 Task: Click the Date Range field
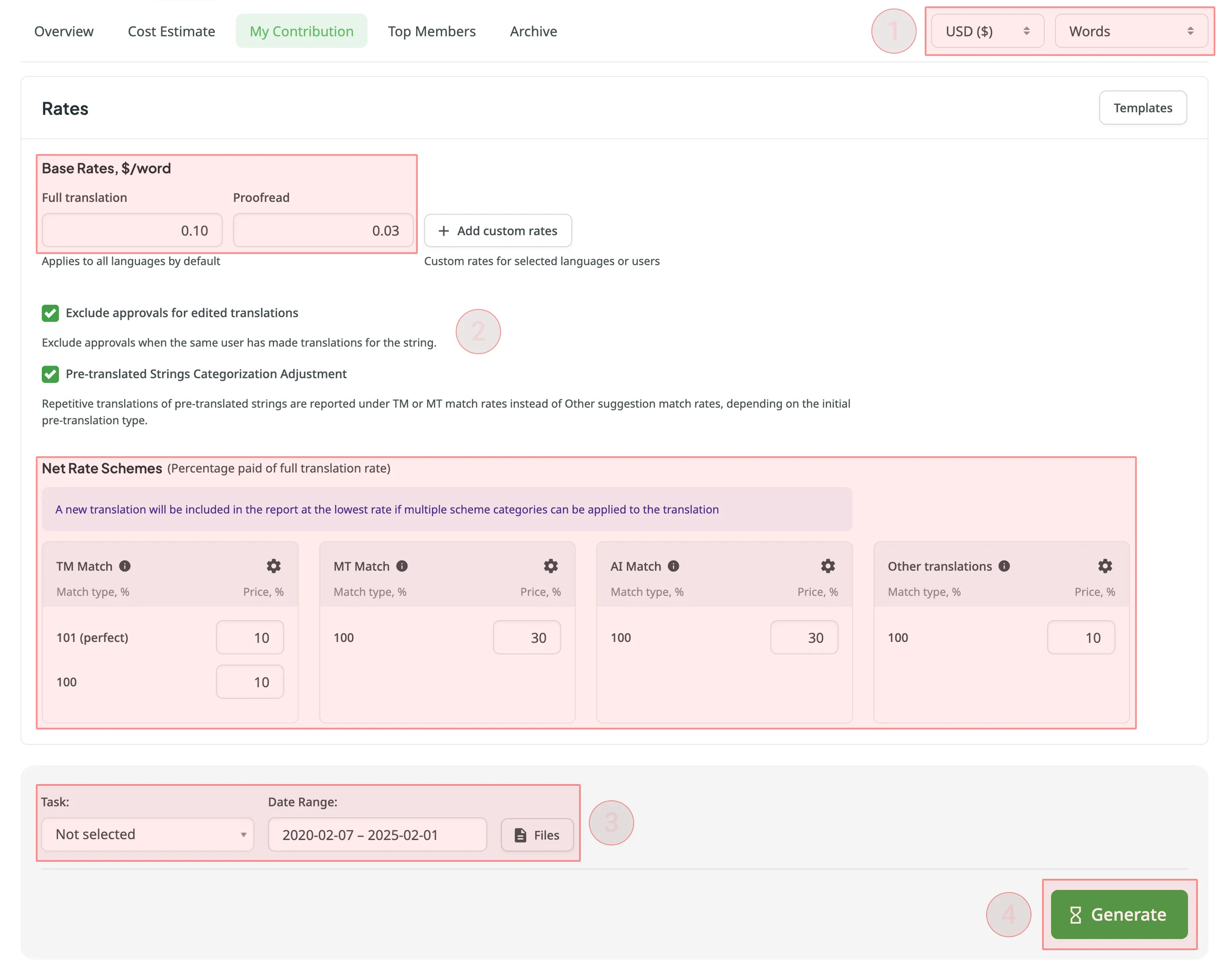[377, 834]
